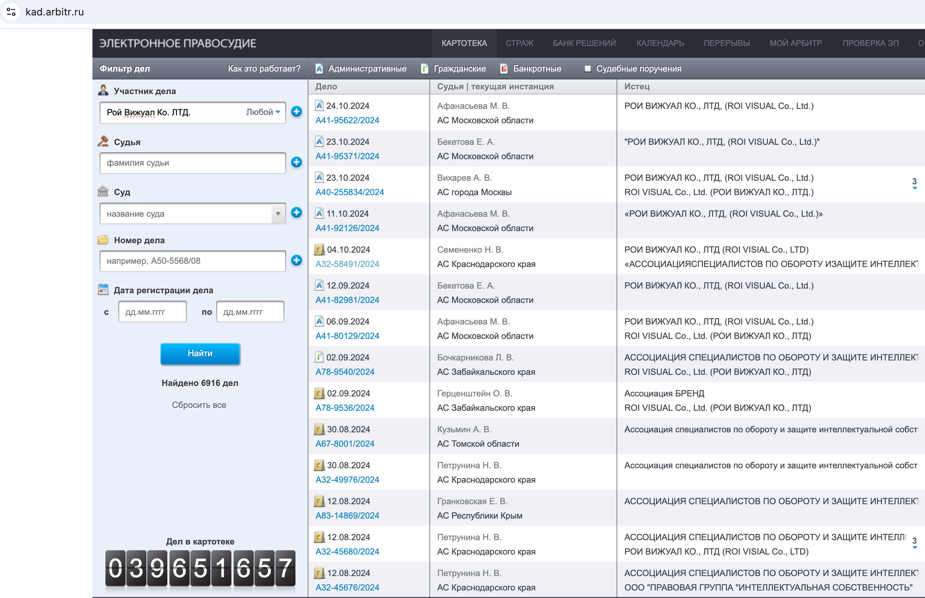The width and height of the screenshot is (925, 598).
Task: Click case type icon for A32-58491/2024
Action: [x=319, y=249]
